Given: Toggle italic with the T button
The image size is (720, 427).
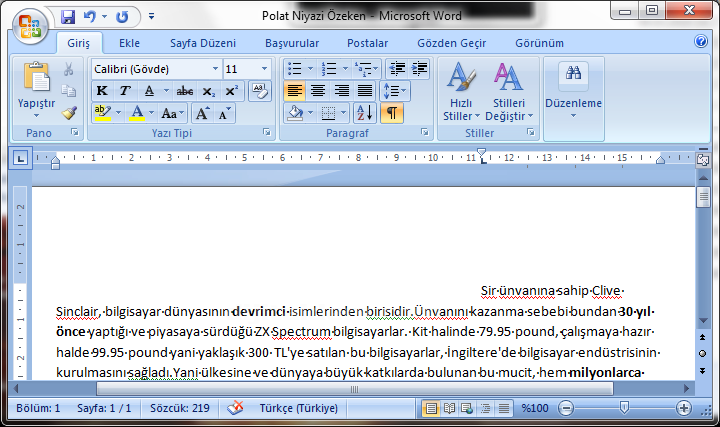Looking at the screenshot, I should point(125,91).
